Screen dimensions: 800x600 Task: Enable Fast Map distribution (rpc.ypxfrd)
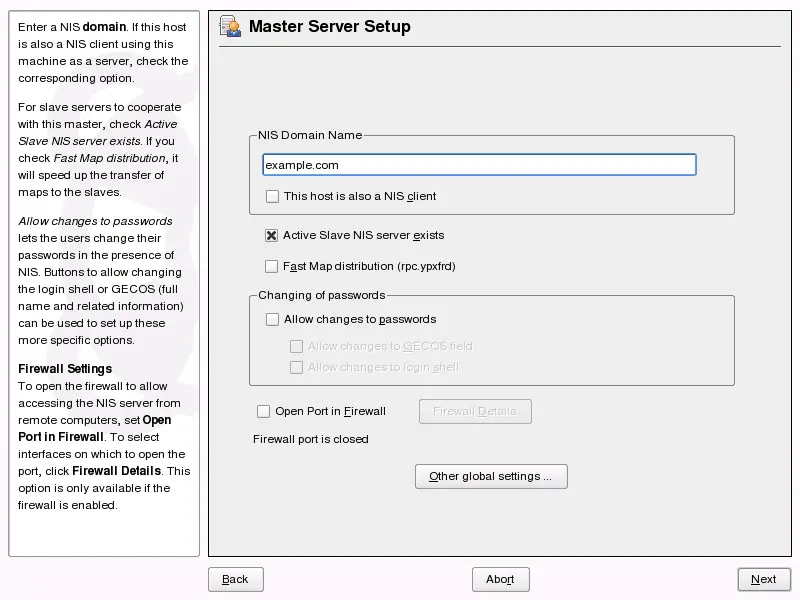tap(271, 266)
